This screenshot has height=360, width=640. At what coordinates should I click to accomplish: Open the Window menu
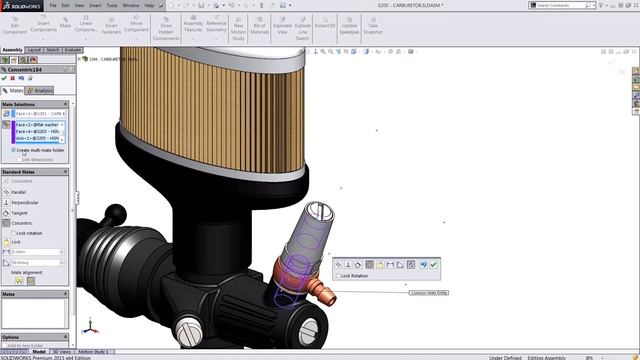tap(131, 6)
